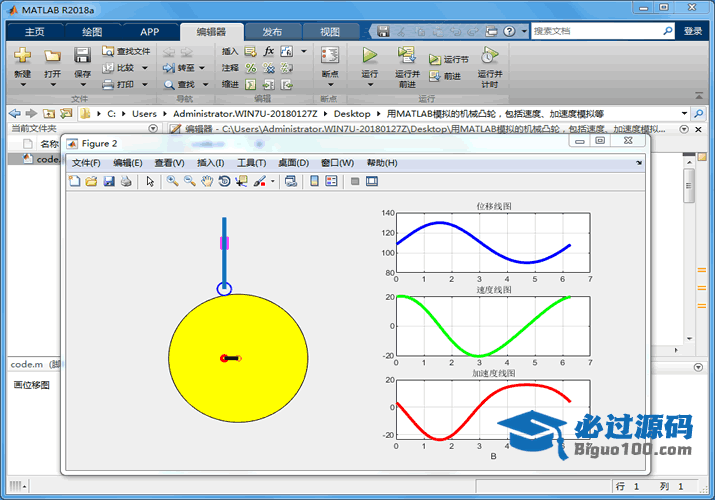Click the smart indent icon beside 缩进

tap(250, 84)
